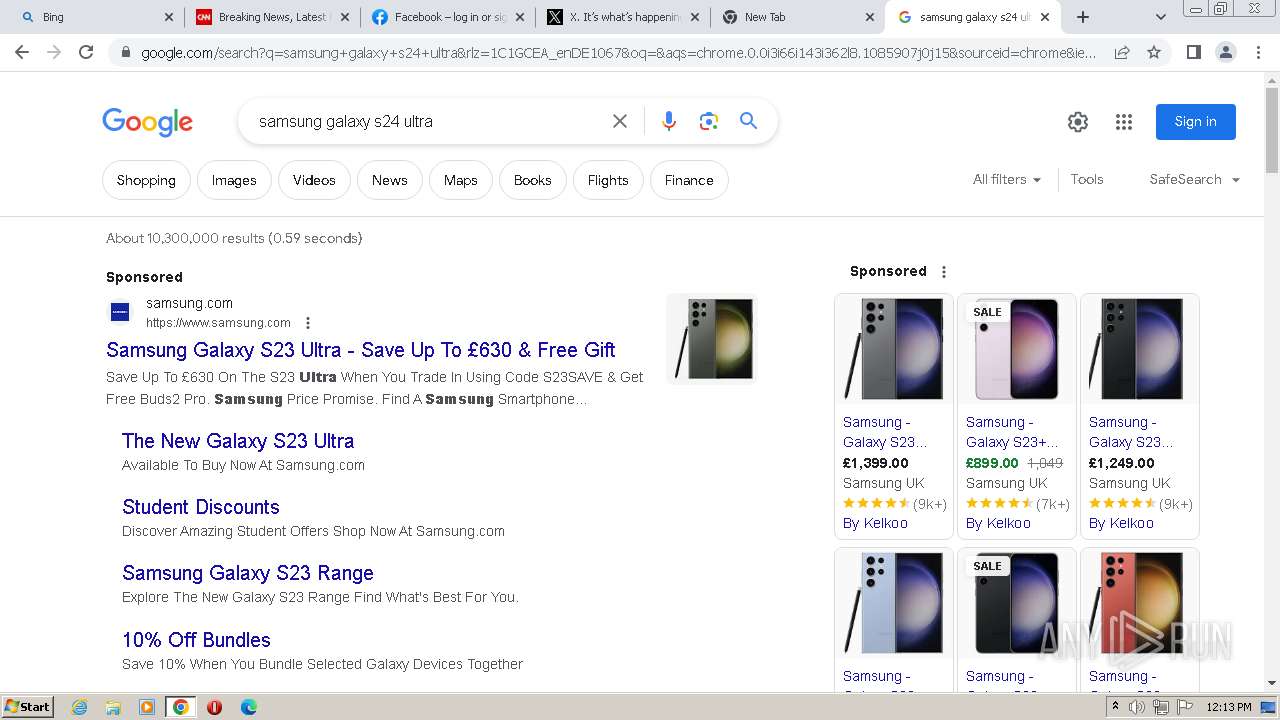Open the ad options dots beside samsung.com

point(308,323)
